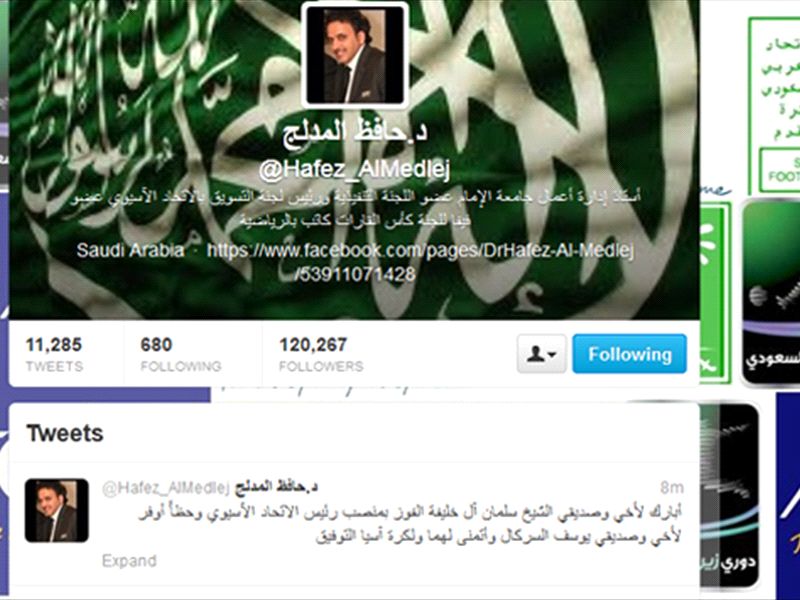Screen dimensions: 800x600
Task: Click the green Saudi league logo at right
Action: click(x=771, y=293)
